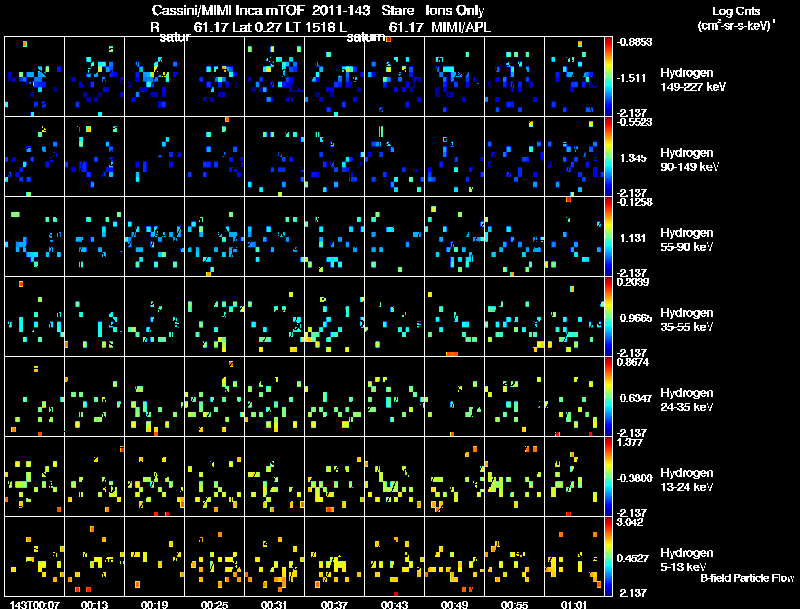Click the 01:01 time label

click(x=575, y=604)
